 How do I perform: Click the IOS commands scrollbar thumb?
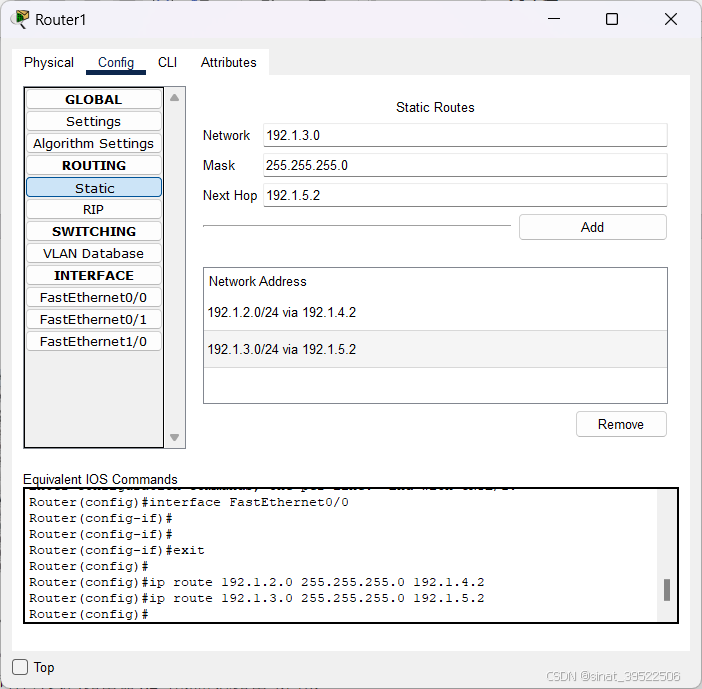pos(667,590)
